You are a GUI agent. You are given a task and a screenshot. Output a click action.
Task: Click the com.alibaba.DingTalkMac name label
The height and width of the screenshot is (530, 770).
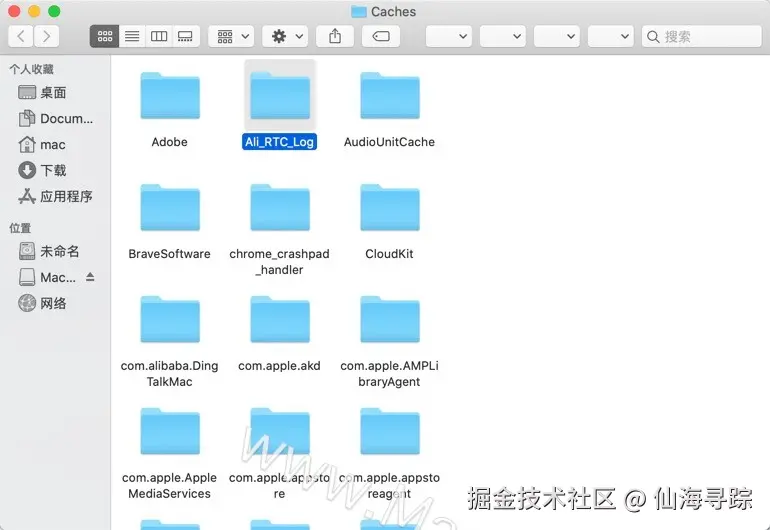169,374
